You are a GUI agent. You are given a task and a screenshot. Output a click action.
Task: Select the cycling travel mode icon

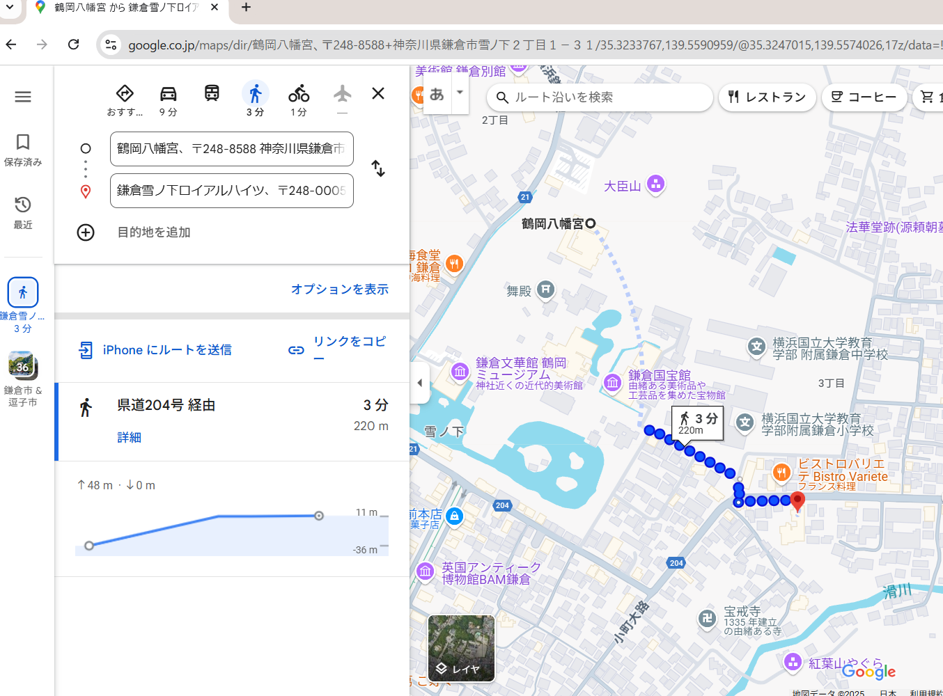pos(298,93)
